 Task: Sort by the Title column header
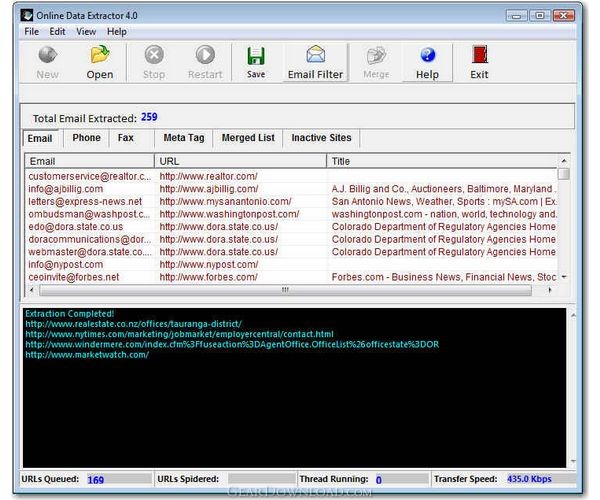(x=442, y=161)
